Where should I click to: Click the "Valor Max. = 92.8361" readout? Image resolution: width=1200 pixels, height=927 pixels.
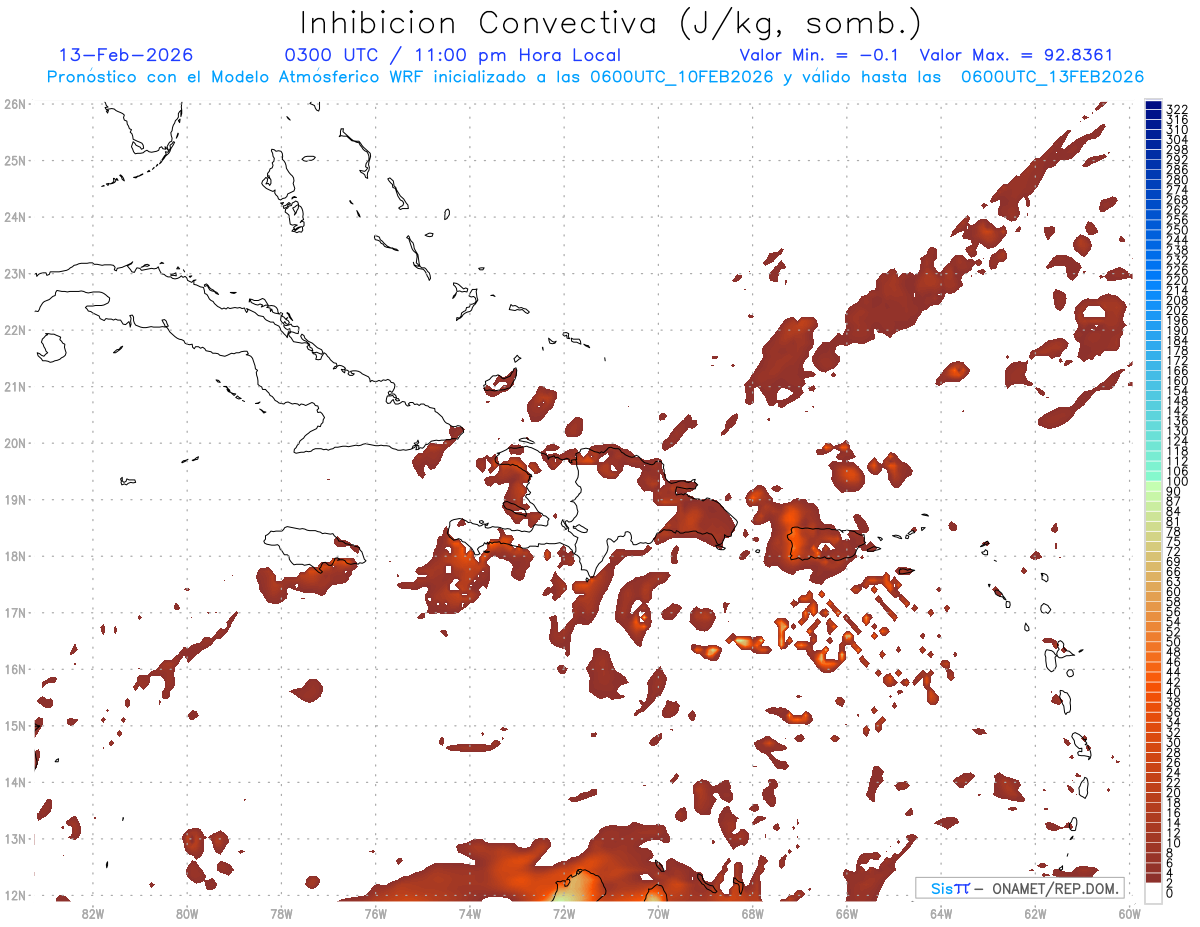1016,56
